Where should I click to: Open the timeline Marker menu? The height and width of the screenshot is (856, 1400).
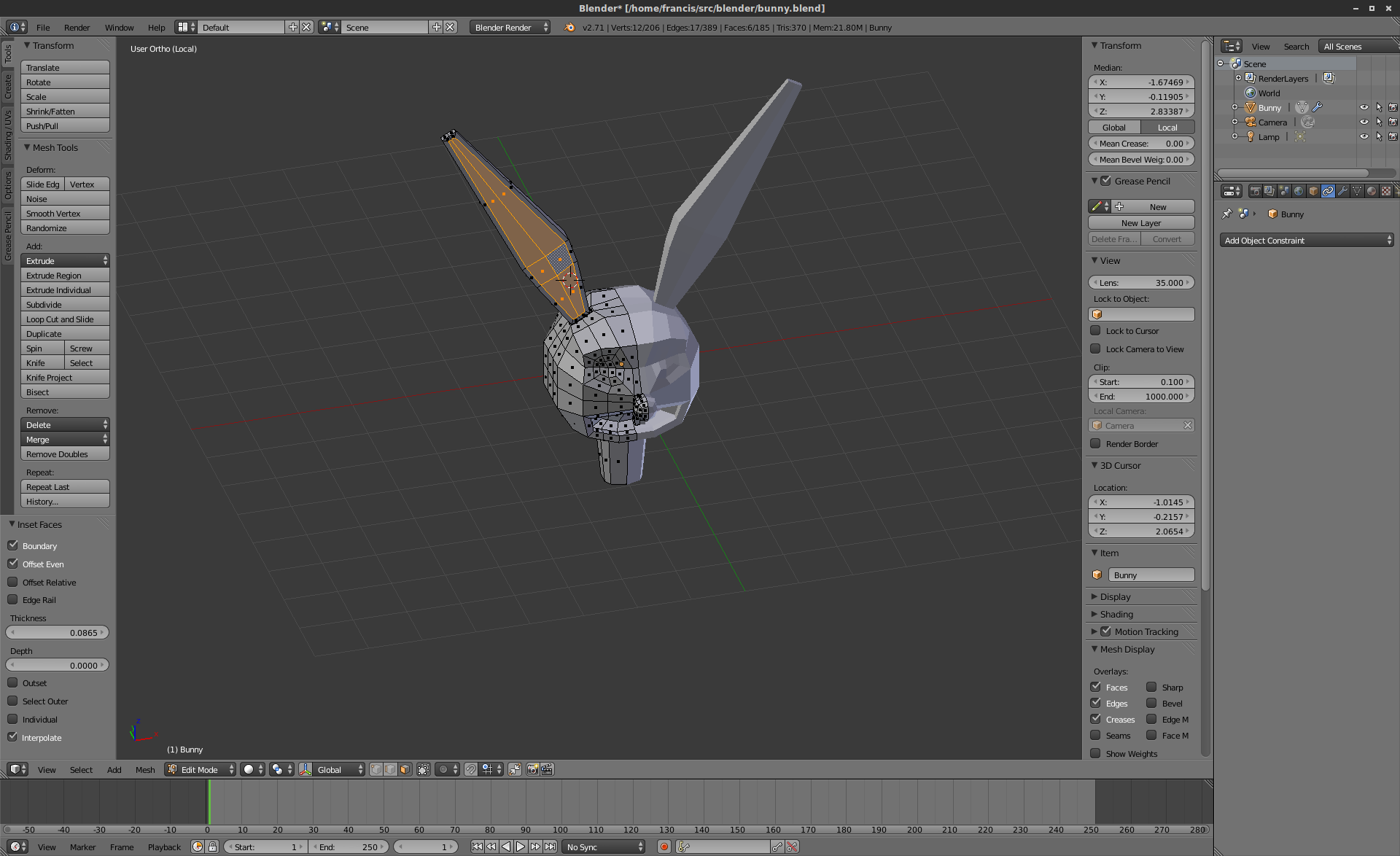click(x=82, y=847)
